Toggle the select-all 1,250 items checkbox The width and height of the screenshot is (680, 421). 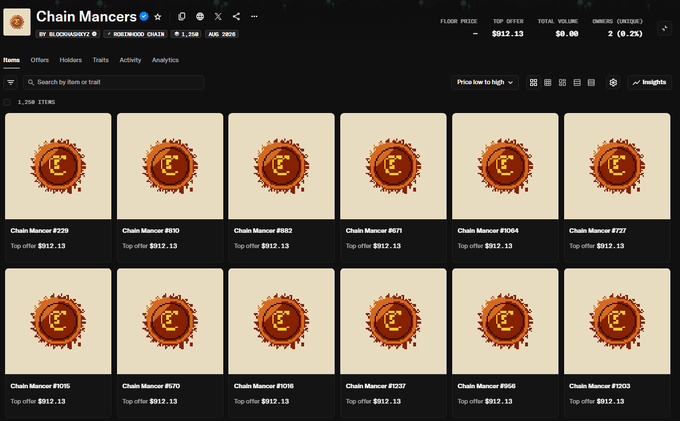click(7, 102)
